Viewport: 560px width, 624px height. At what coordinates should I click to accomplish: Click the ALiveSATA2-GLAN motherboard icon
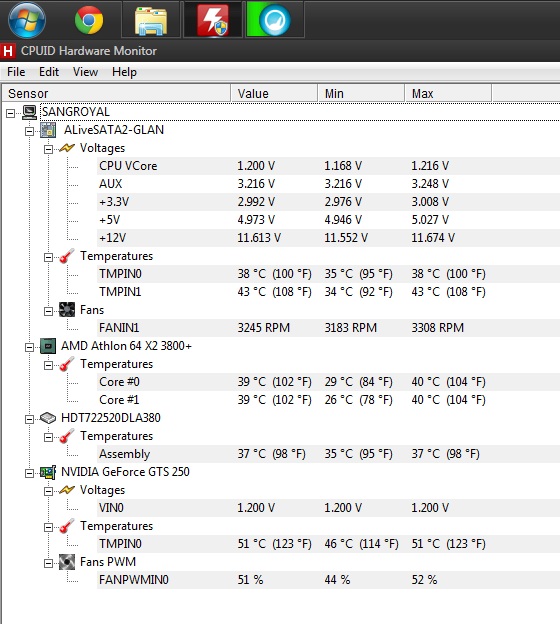tap(48, 130)
